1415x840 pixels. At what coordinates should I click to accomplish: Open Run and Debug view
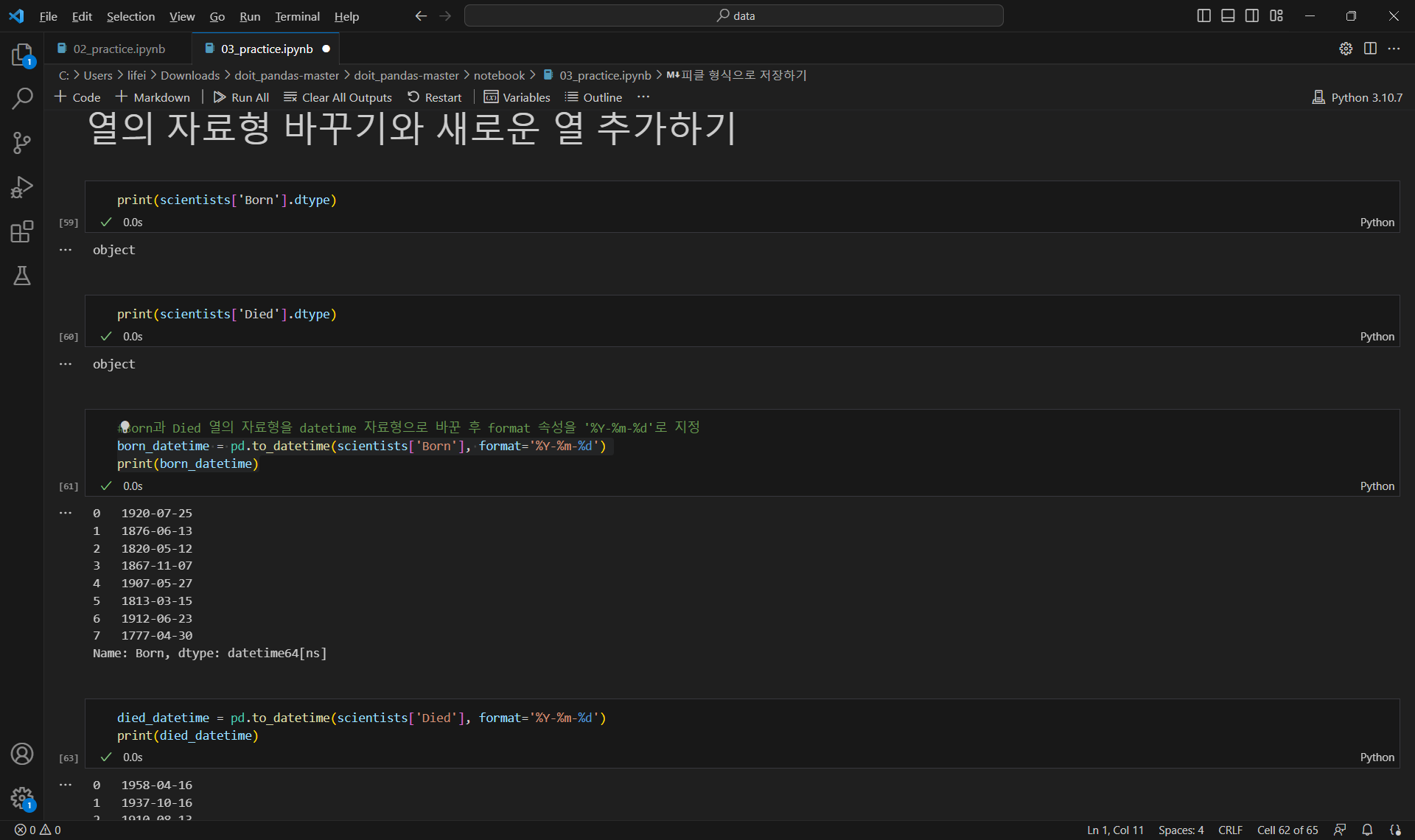tap(22, 187)
